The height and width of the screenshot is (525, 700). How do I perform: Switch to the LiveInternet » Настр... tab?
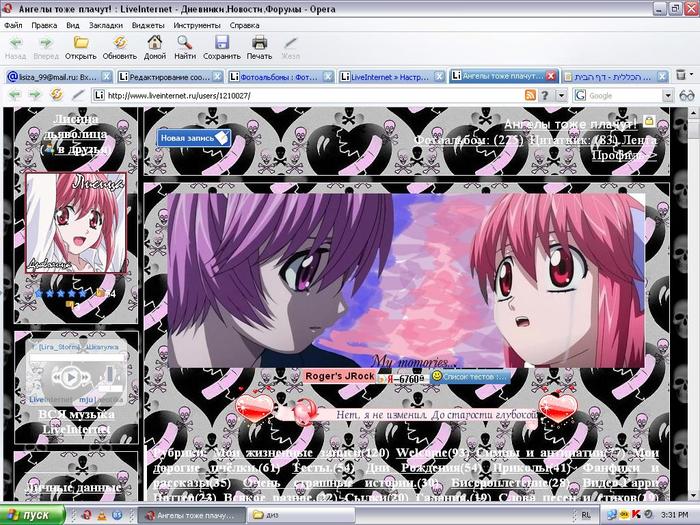[385, 77]
